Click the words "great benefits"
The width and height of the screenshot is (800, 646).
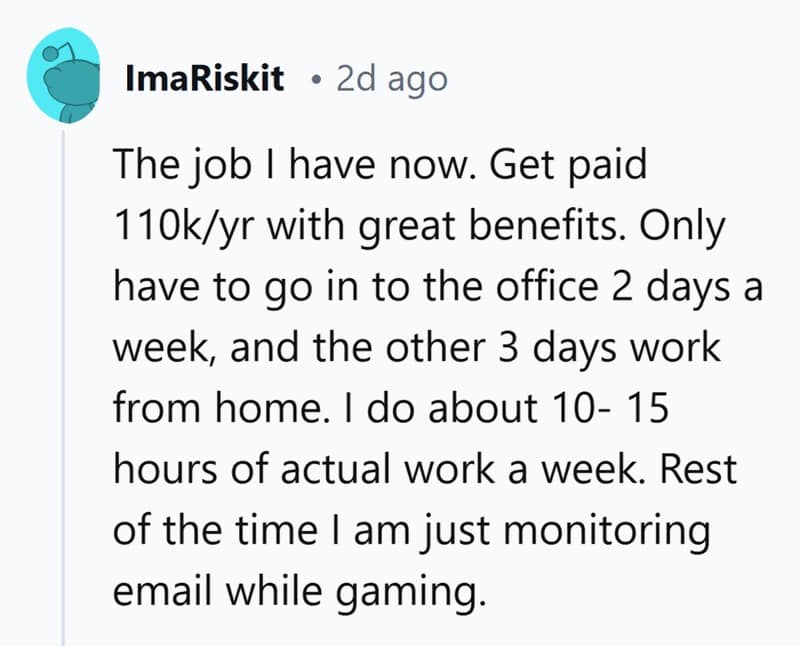(460, 228)
